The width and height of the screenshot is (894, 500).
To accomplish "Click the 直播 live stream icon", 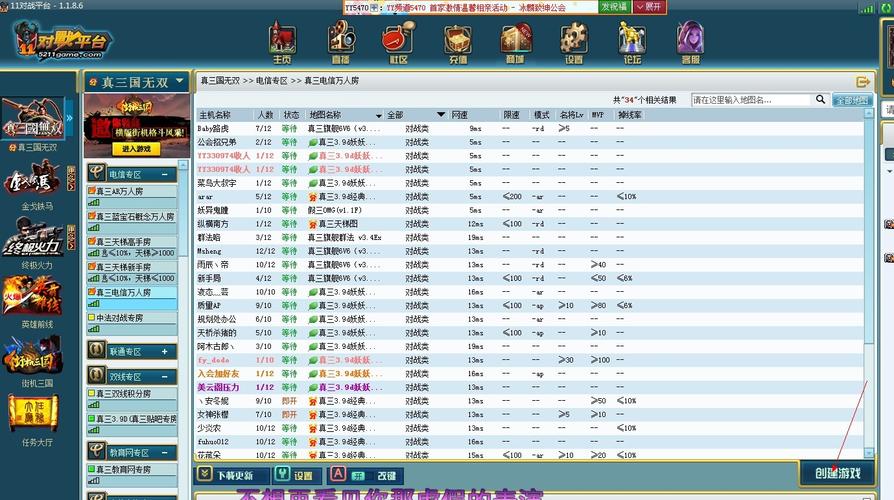I will (341, 40).
